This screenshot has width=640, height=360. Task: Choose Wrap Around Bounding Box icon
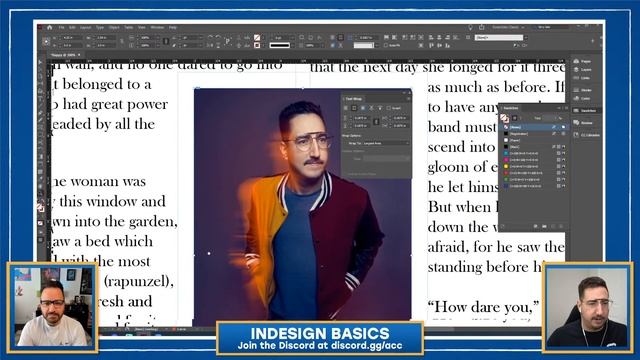[x=354, y=108]
